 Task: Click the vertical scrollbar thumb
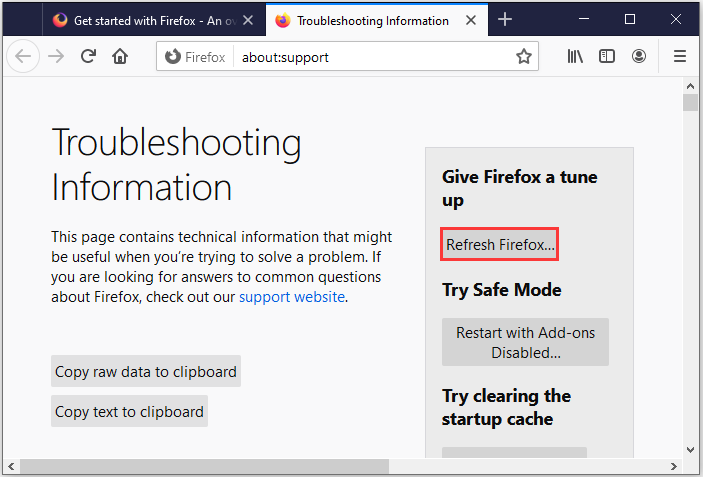pyautogui.click(x=690, y=103)
